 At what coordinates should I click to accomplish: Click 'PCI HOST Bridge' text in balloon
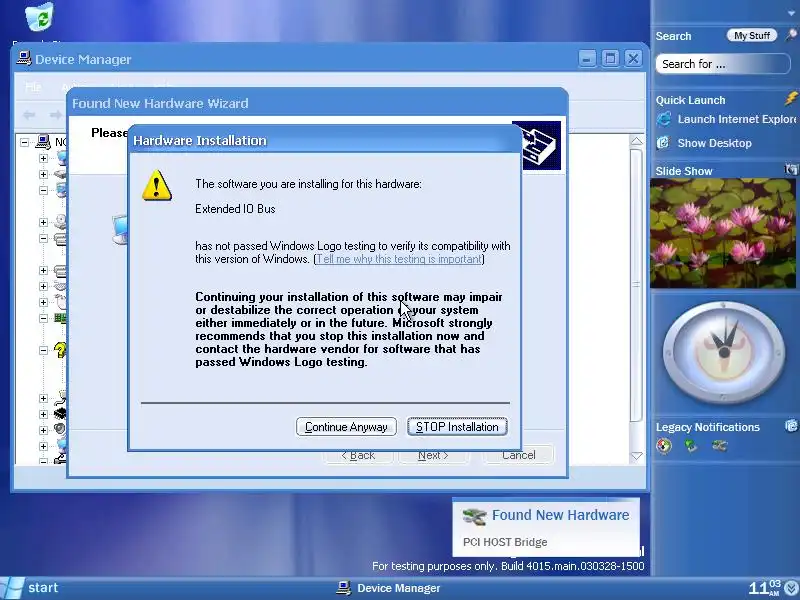[505, 542]
